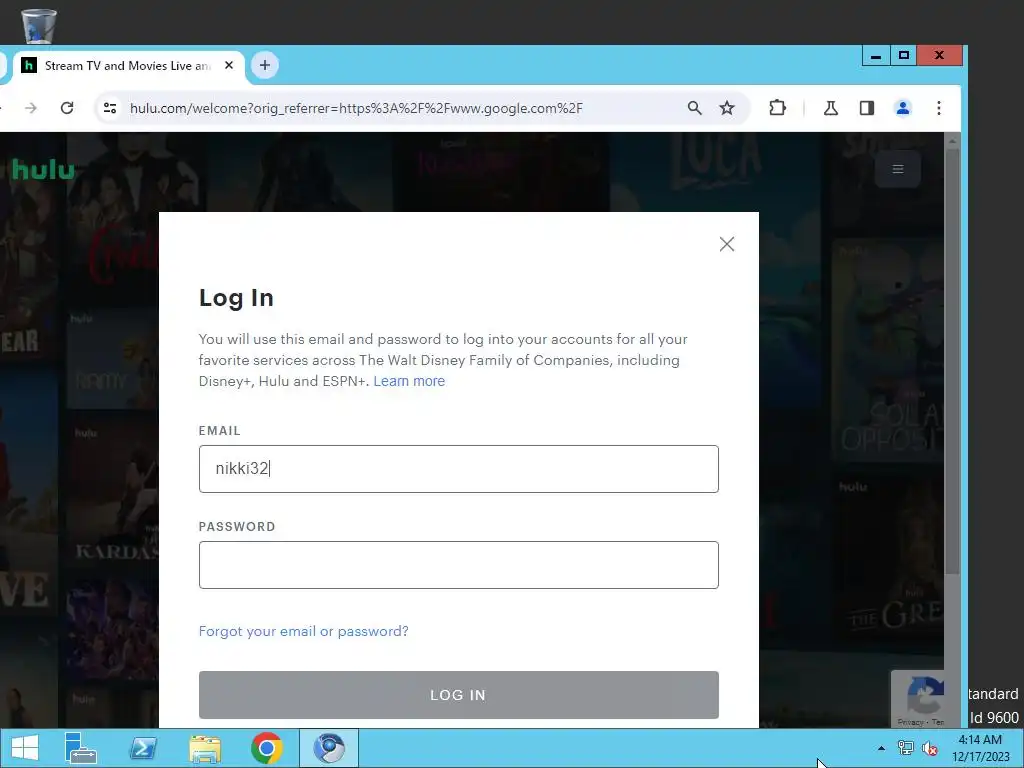1024x768 pixels.
Task: Click the search magnifier icon in address bar
Action: [694, 108]
